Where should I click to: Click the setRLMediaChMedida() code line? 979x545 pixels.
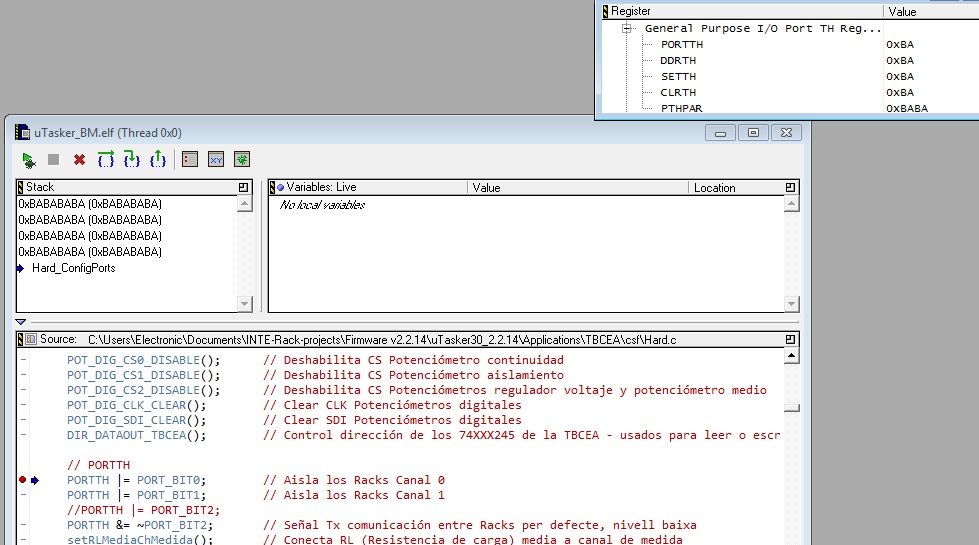(140, 539)
